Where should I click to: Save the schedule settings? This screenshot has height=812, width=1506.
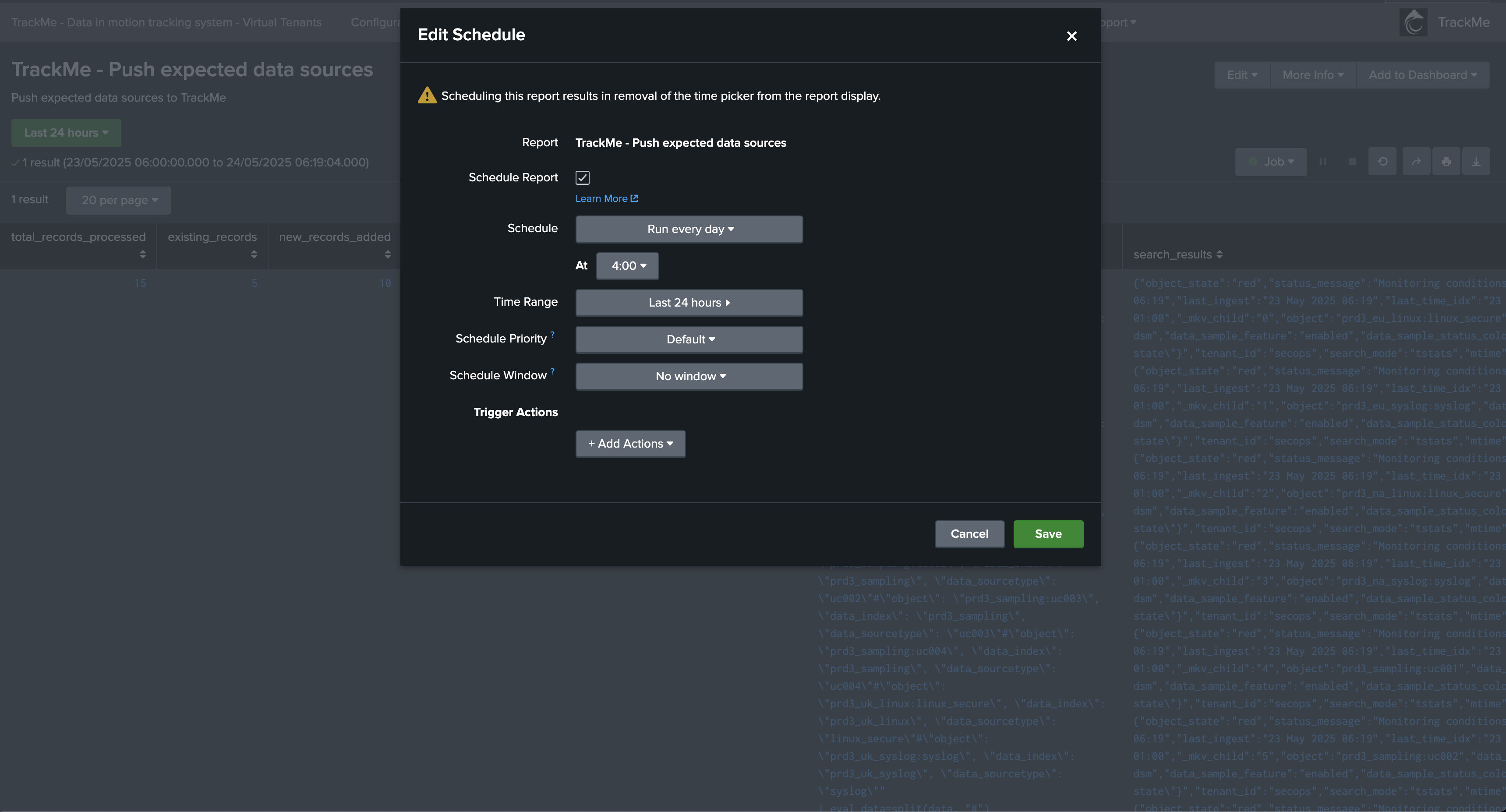pos(1048,534)
